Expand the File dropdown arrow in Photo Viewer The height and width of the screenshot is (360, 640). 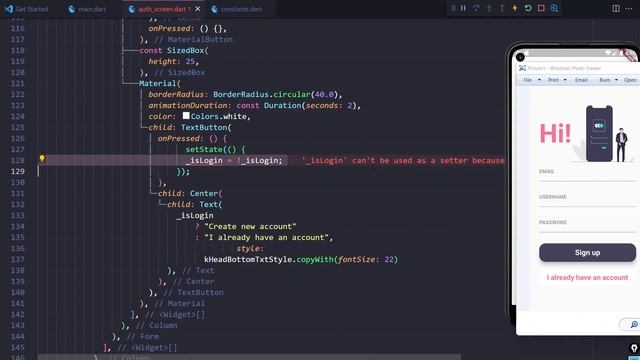point(539,80)
